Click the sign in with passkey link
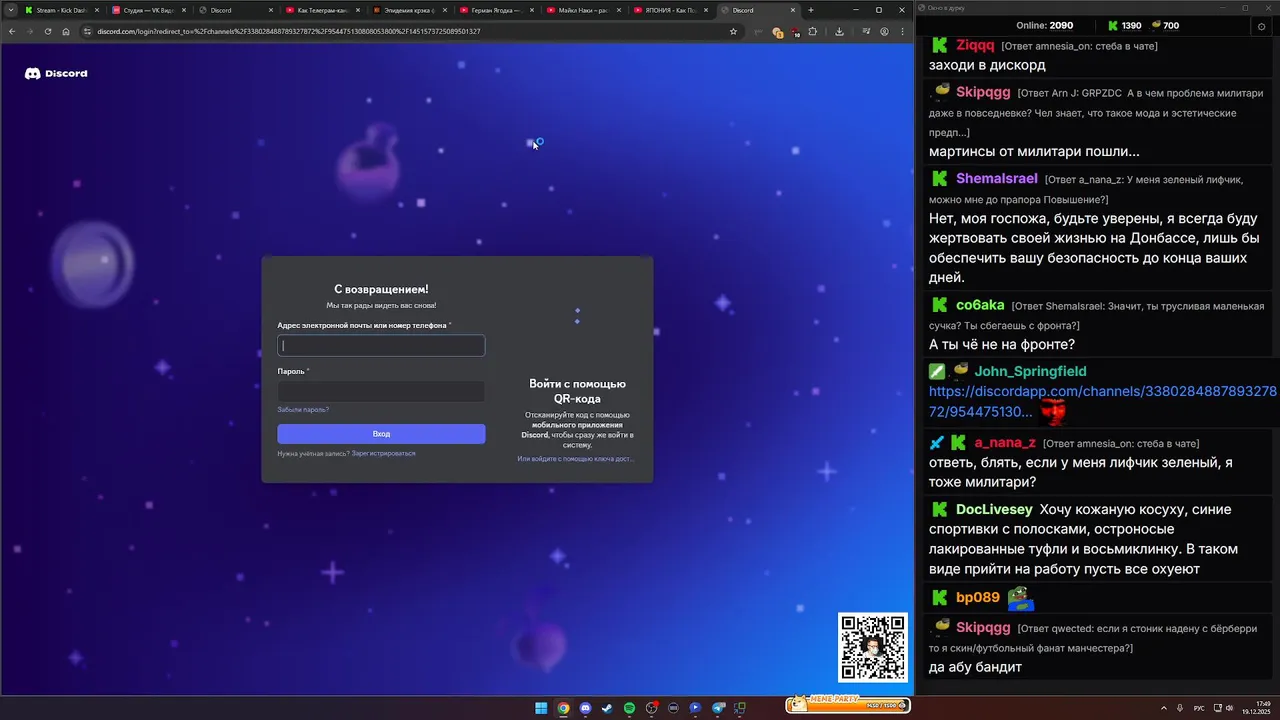 [575, 458]
